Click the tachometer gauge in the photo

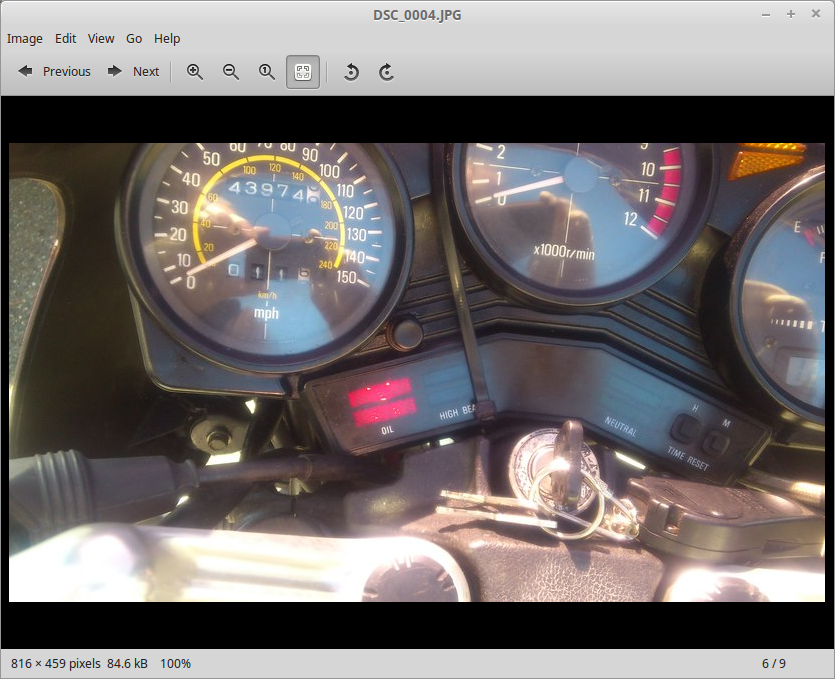tap(580, 210)
